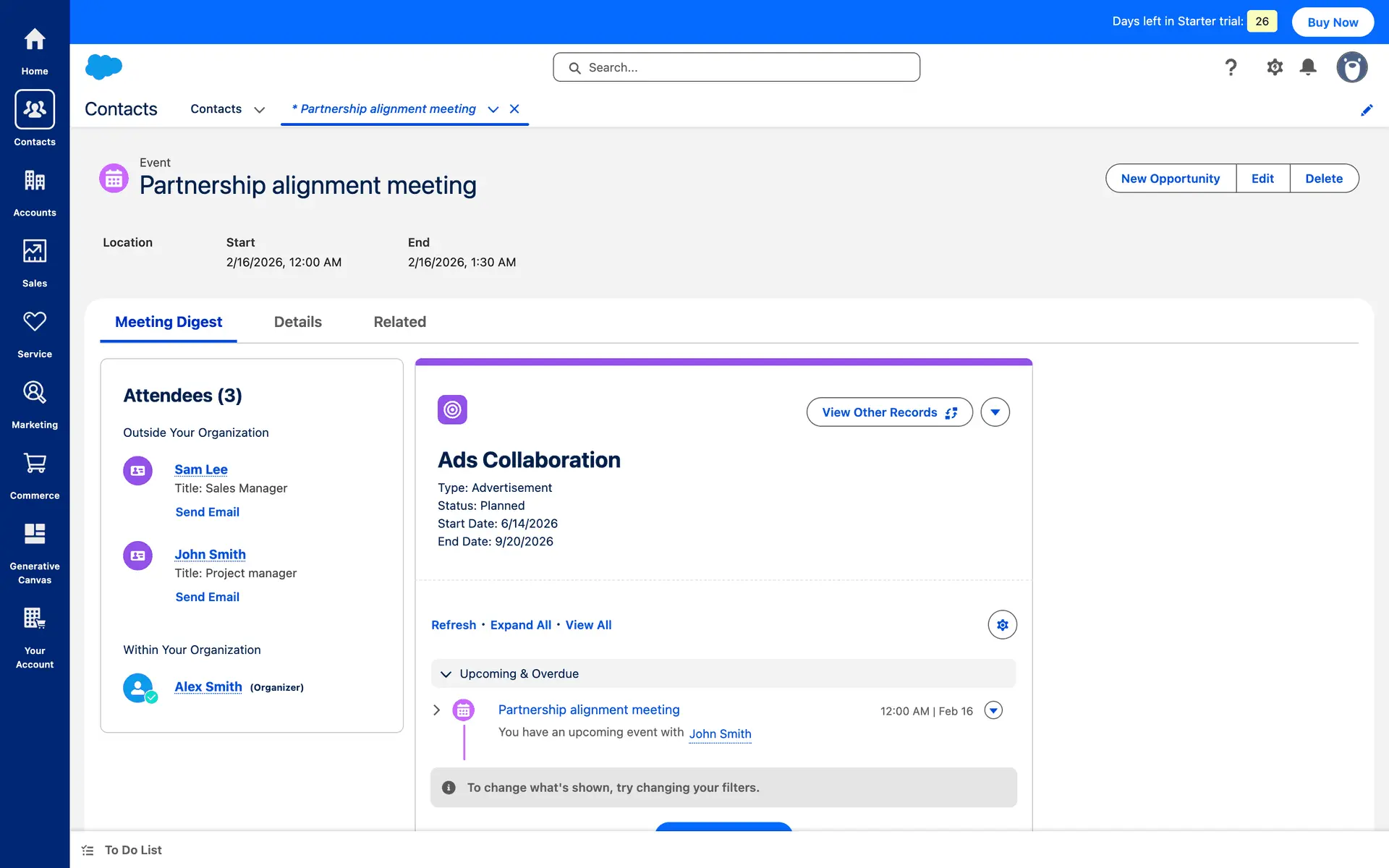Click the help question mark icon
Image resolution: width=1389 pixels, height=868 pixels.
pyautogui.click(x=1231, y=67)
